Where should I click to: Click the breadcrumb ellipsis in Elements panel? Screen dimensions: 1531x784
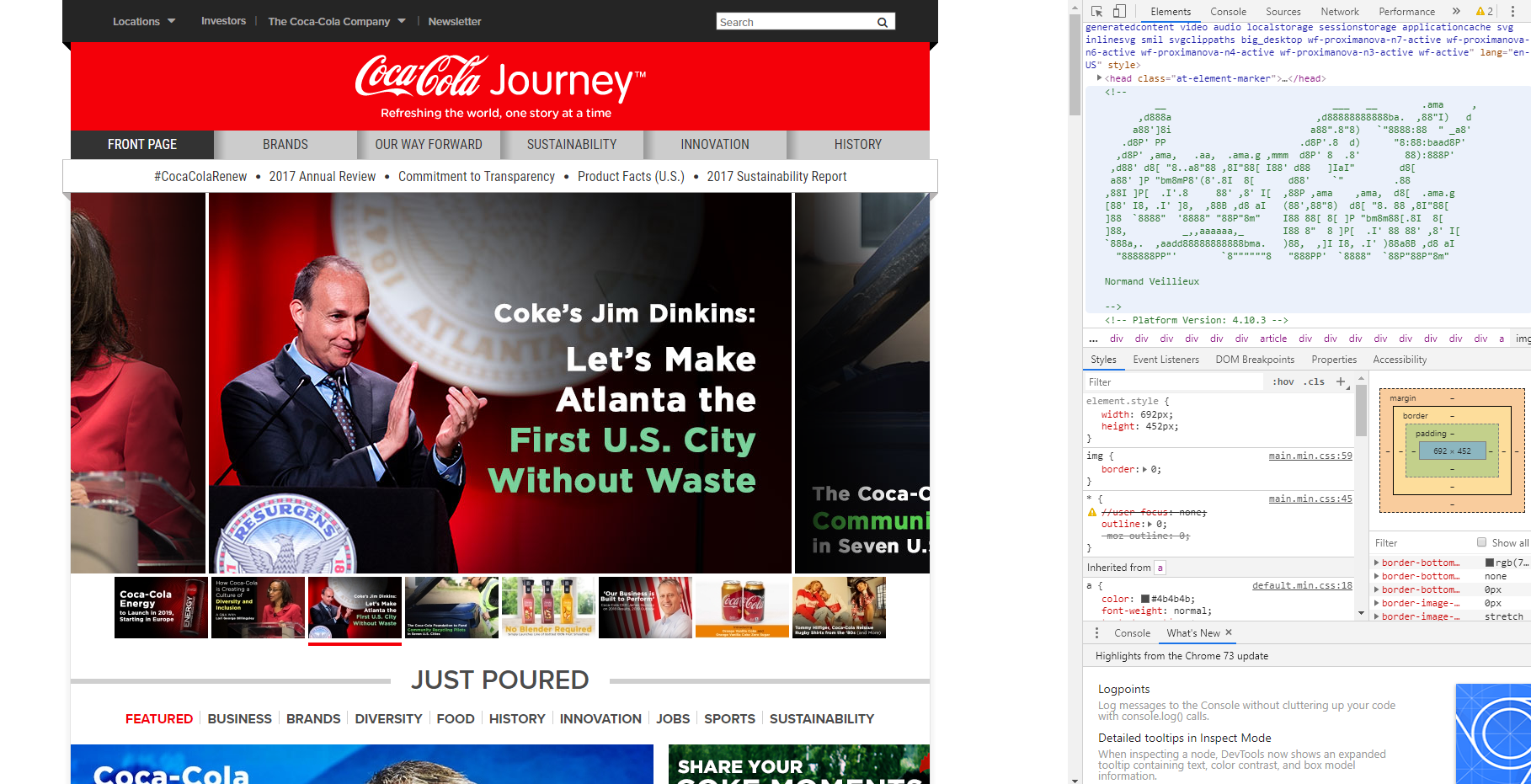tap(1093, 339)
